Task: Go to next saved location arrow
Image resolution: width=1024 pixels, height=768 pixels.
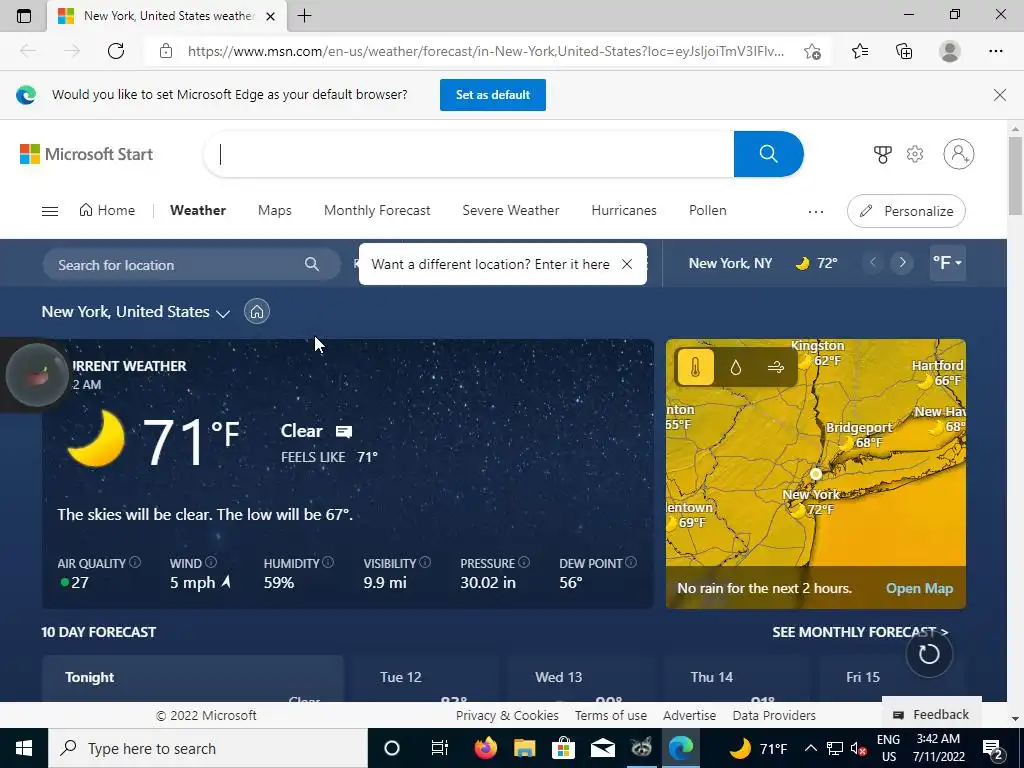Action: [x=902, y=263]
